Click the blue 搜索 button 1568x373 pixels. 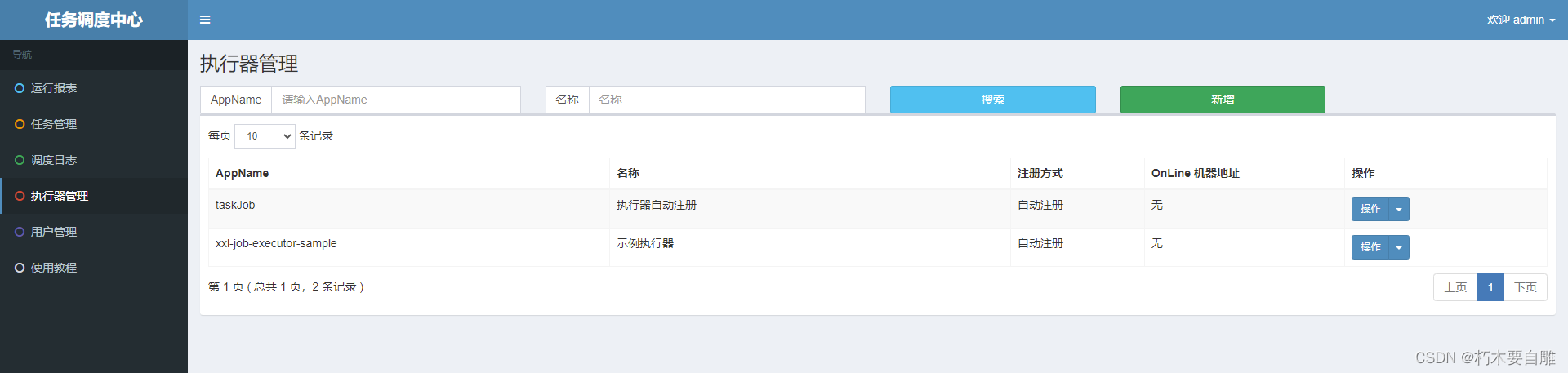(993, 100)
